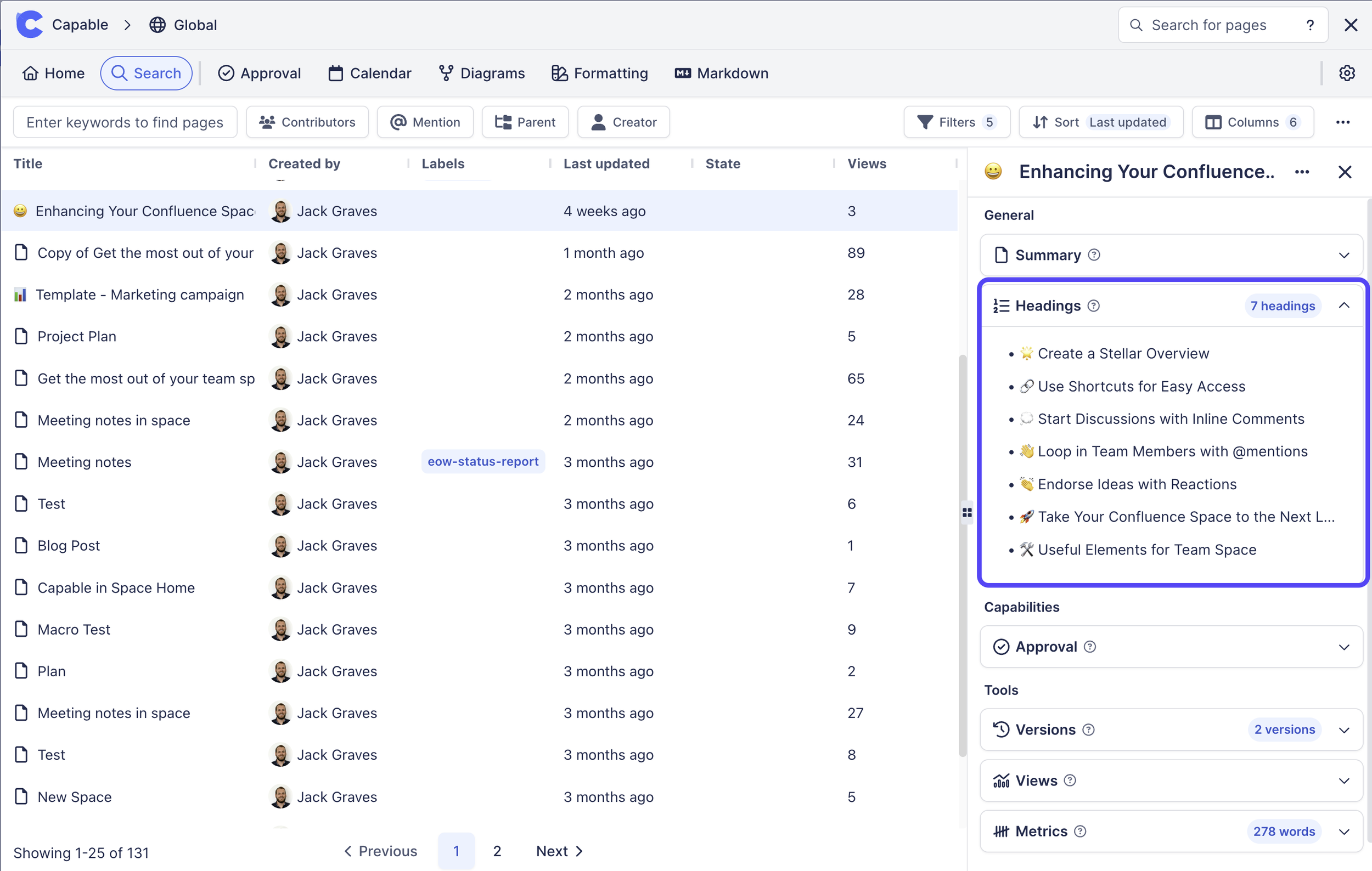Click the Next page button
1372x871 pixels.
[x=560, y=851]
